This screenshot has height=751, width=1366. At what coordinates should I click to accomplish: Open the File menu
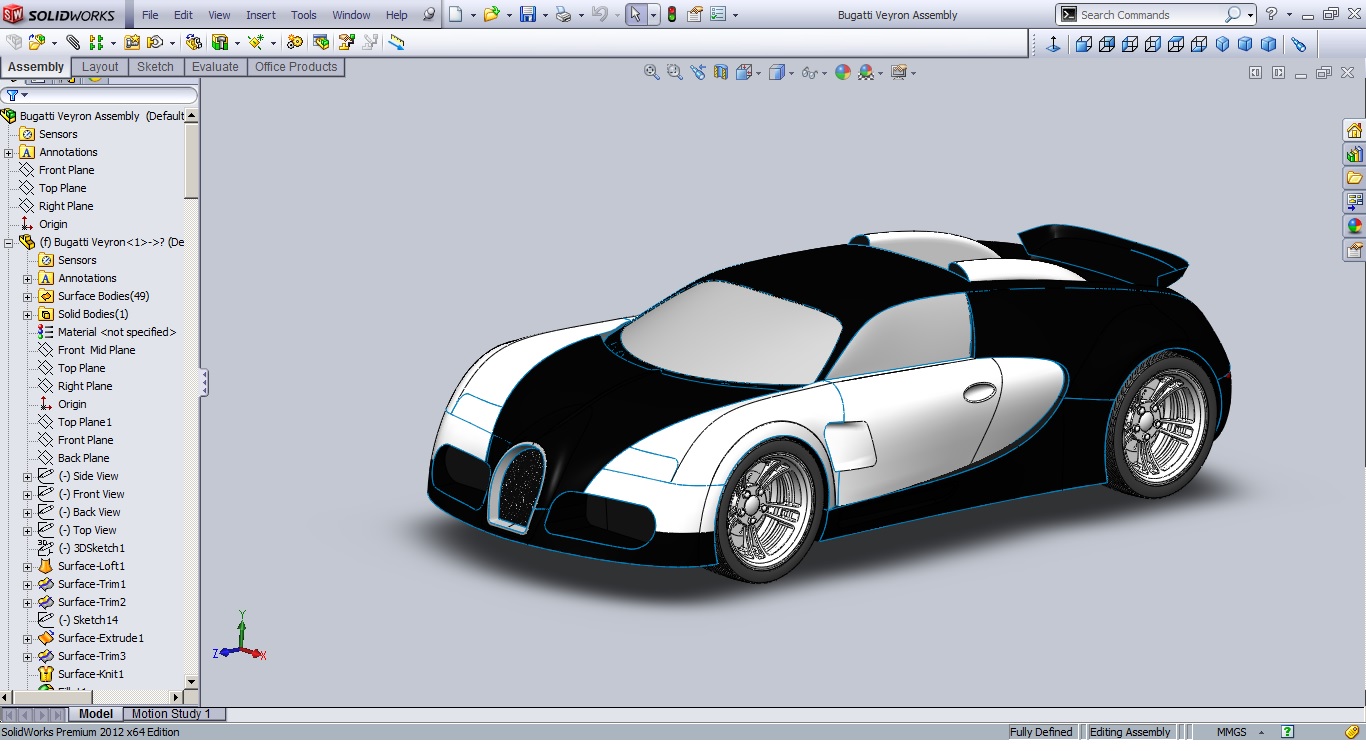point(150,15)
